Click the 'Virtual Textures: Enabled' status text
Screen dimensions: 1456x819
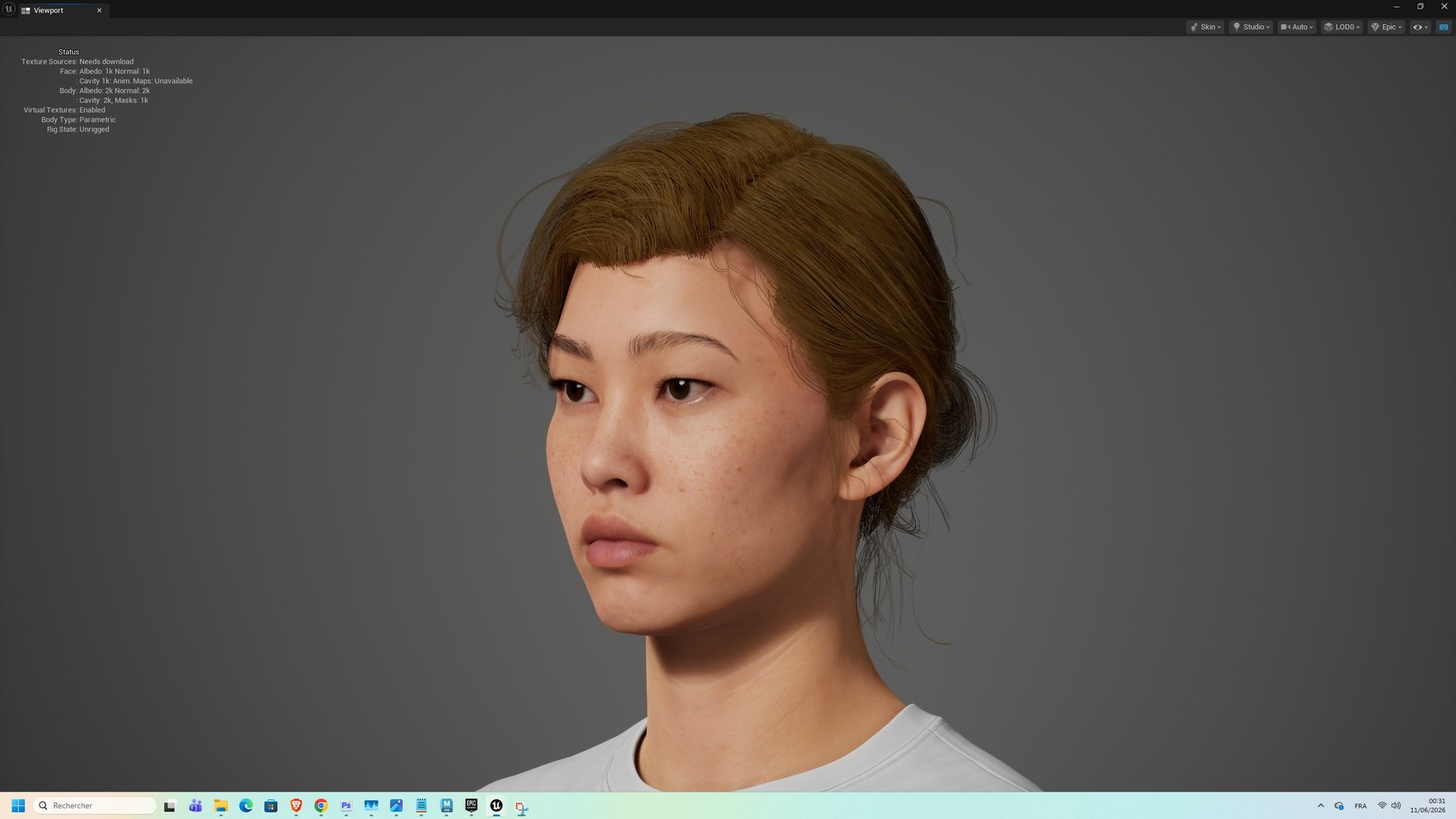tap(64, 110)
